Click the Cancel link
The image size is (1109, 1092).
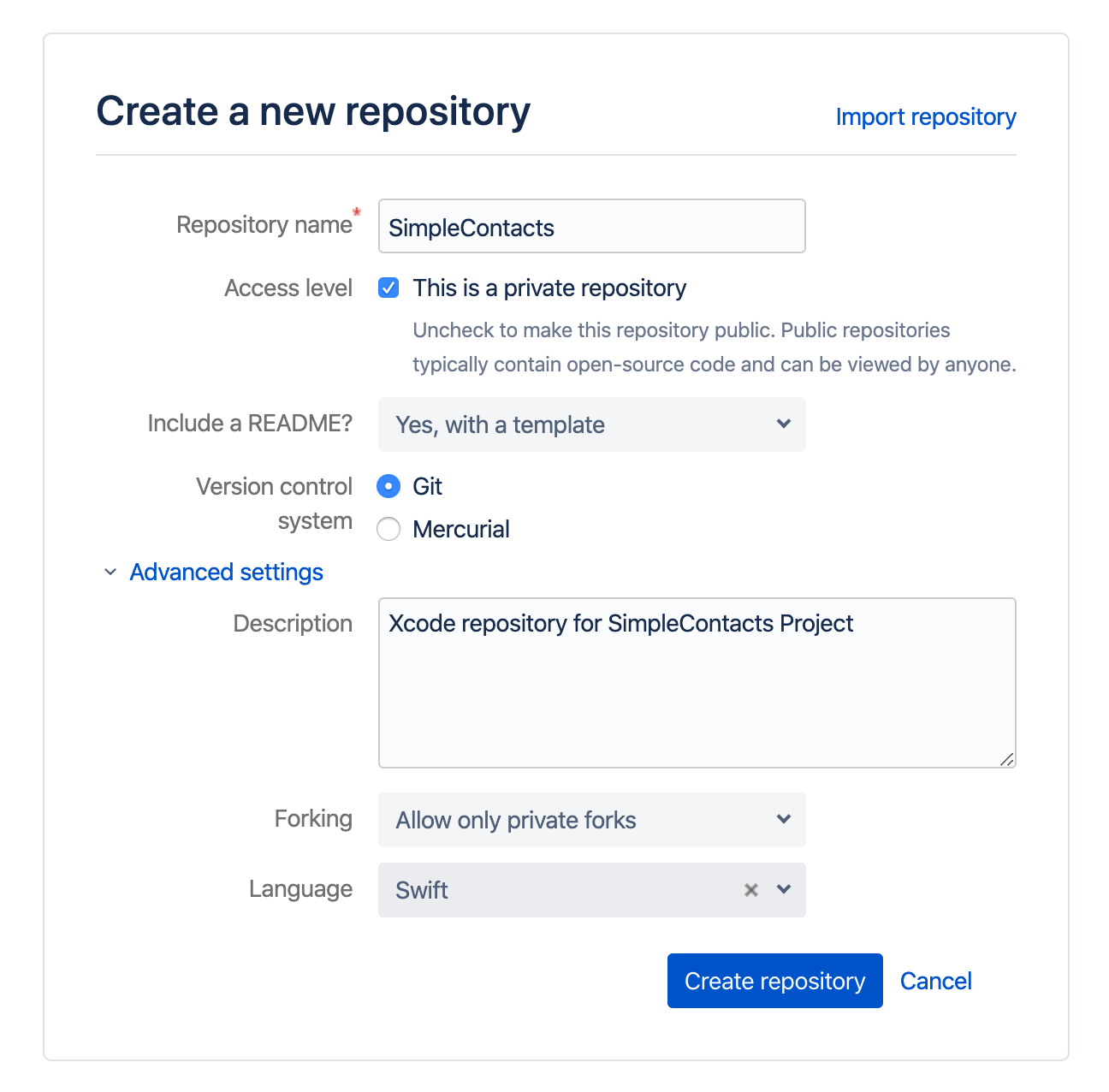[x=935, y=981]
